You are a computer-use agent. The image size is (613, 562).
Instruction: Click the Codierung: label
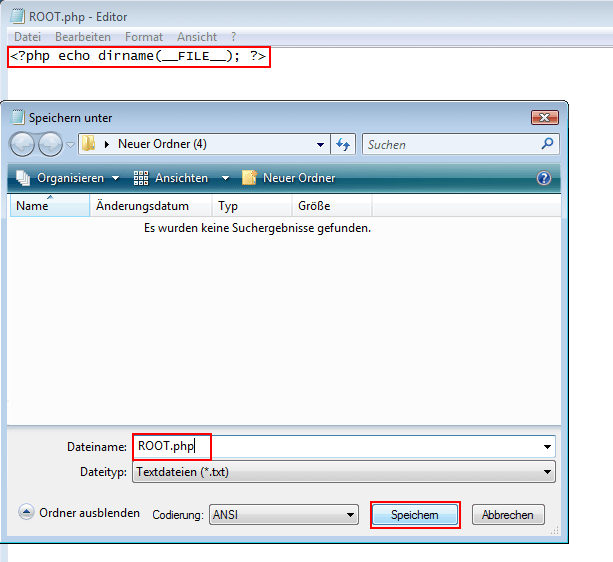(x=178, y=515)
